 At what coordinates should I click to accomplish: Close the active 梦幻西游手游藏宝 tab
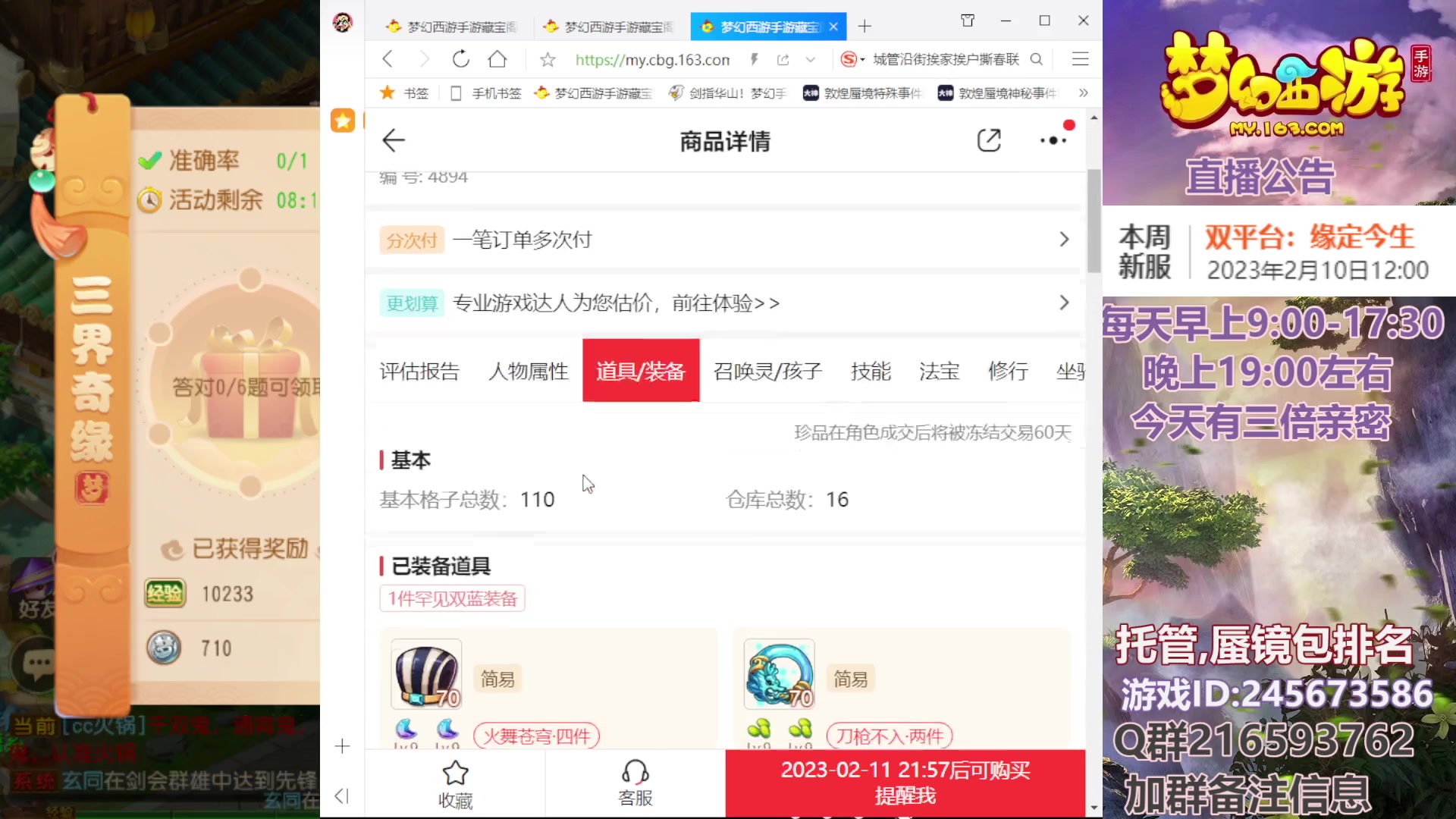833,27
